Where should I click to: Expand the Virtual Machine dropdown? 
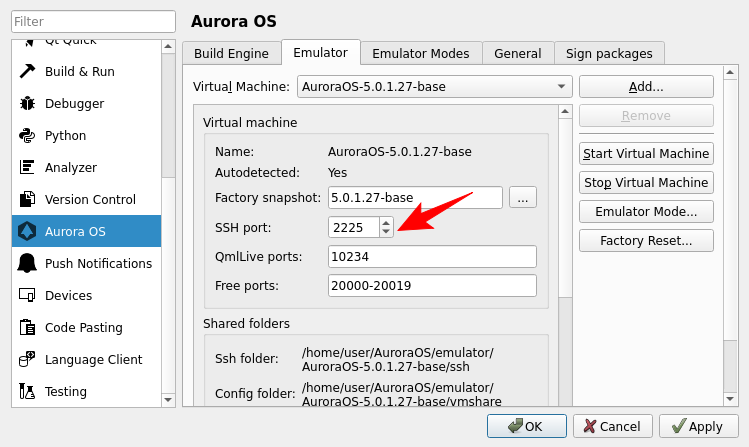coord(434,87)
